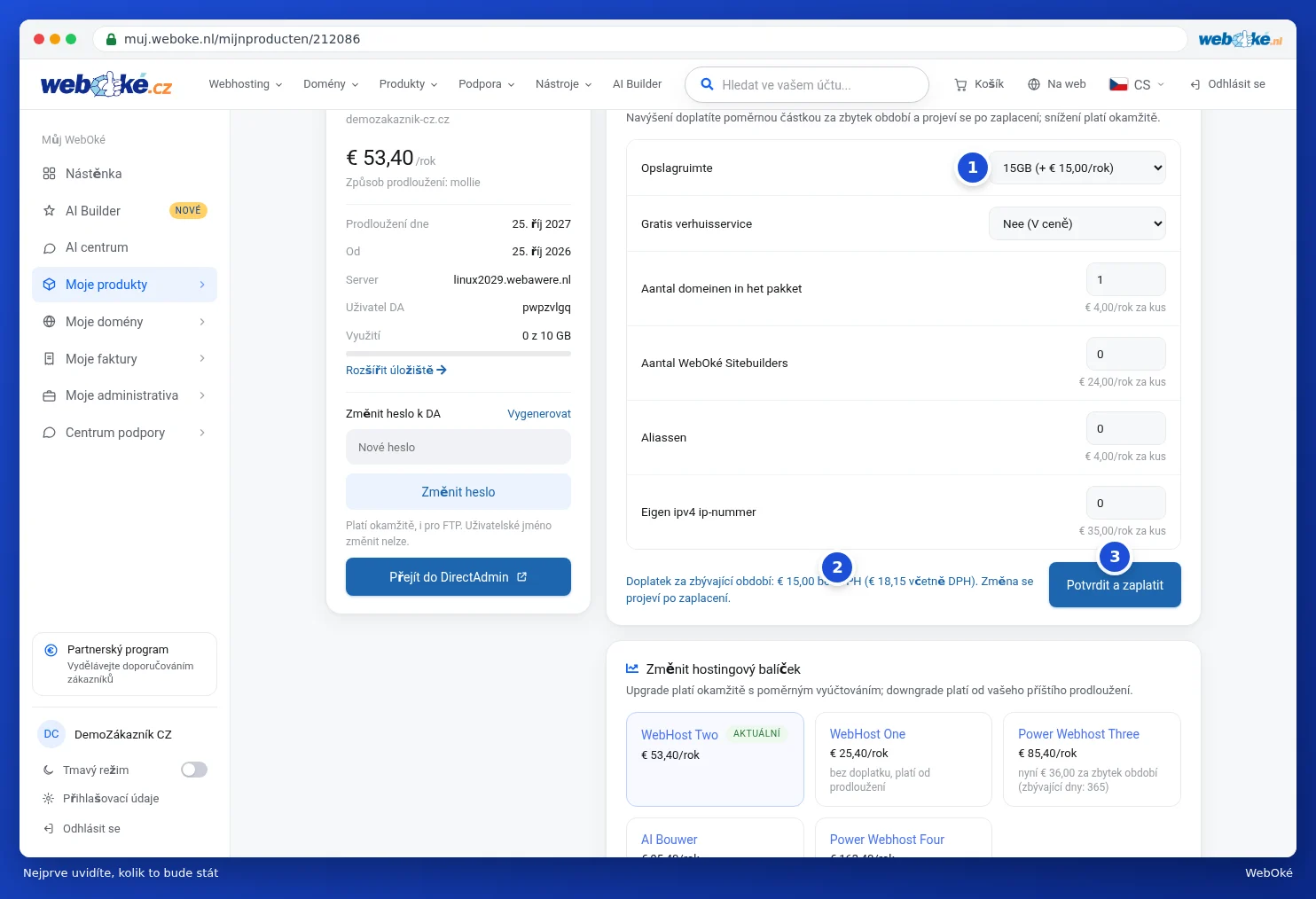Click the WebOké.cz logo
The height and width of the screenshot is (899, 1316).
click(x=106, y=84)
